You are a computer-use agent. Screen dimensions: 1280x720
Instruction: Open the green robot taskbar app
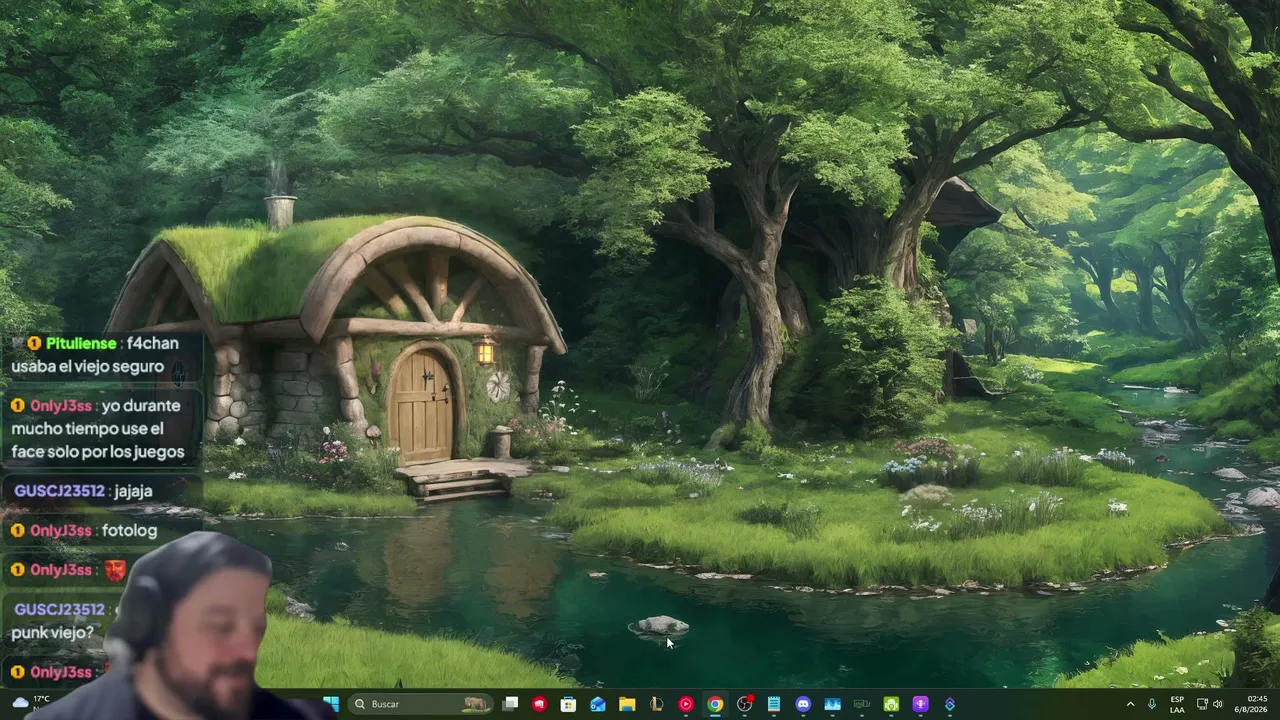(x=891, y=704)
